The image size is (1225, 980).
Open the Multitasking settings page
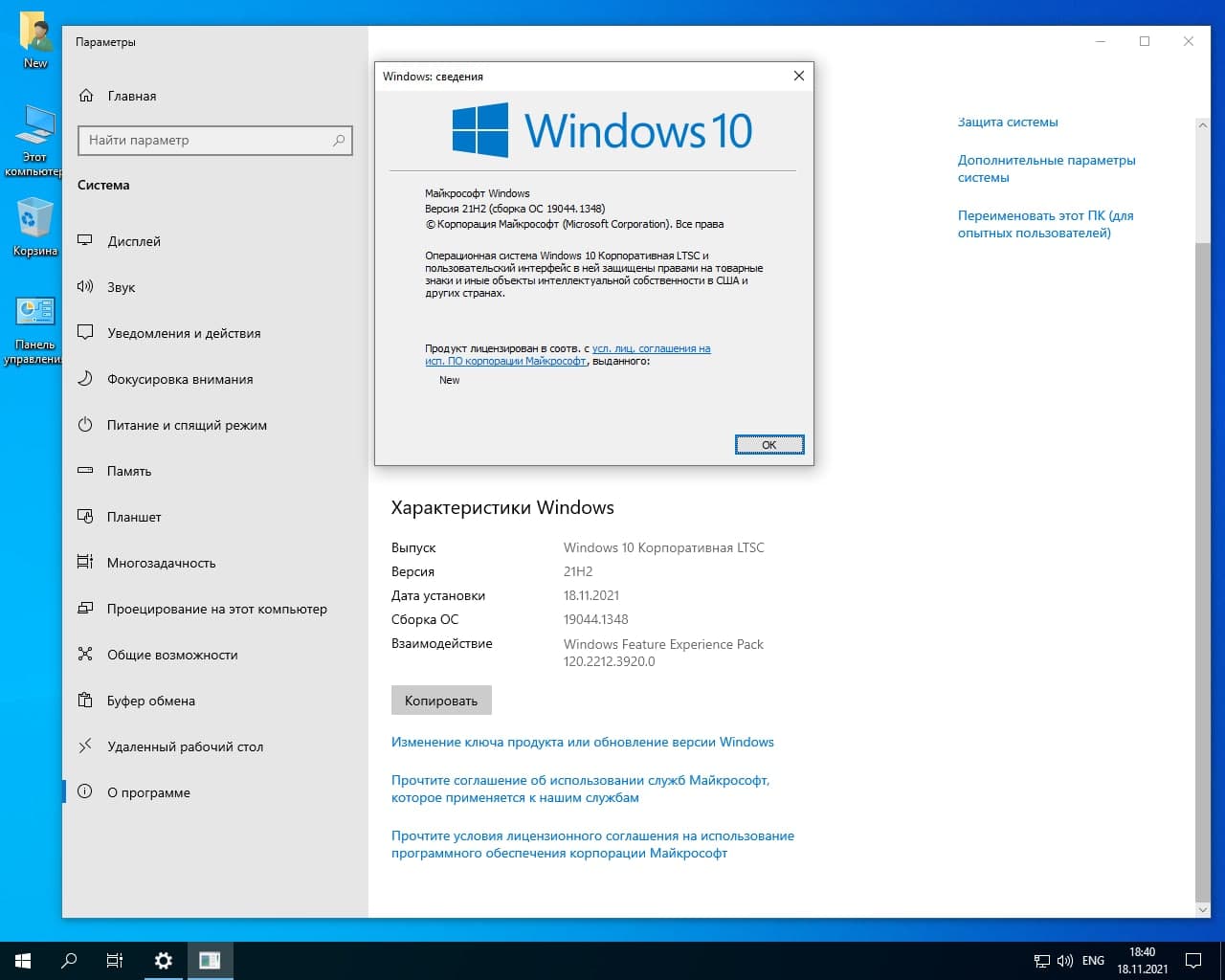pyautogui.click(x=161, y=563)
